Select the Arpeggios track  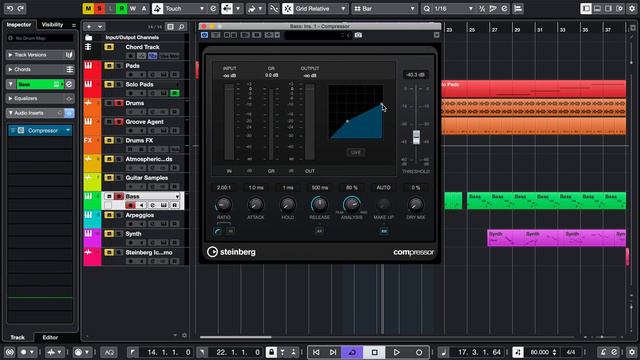coord(140,215)
